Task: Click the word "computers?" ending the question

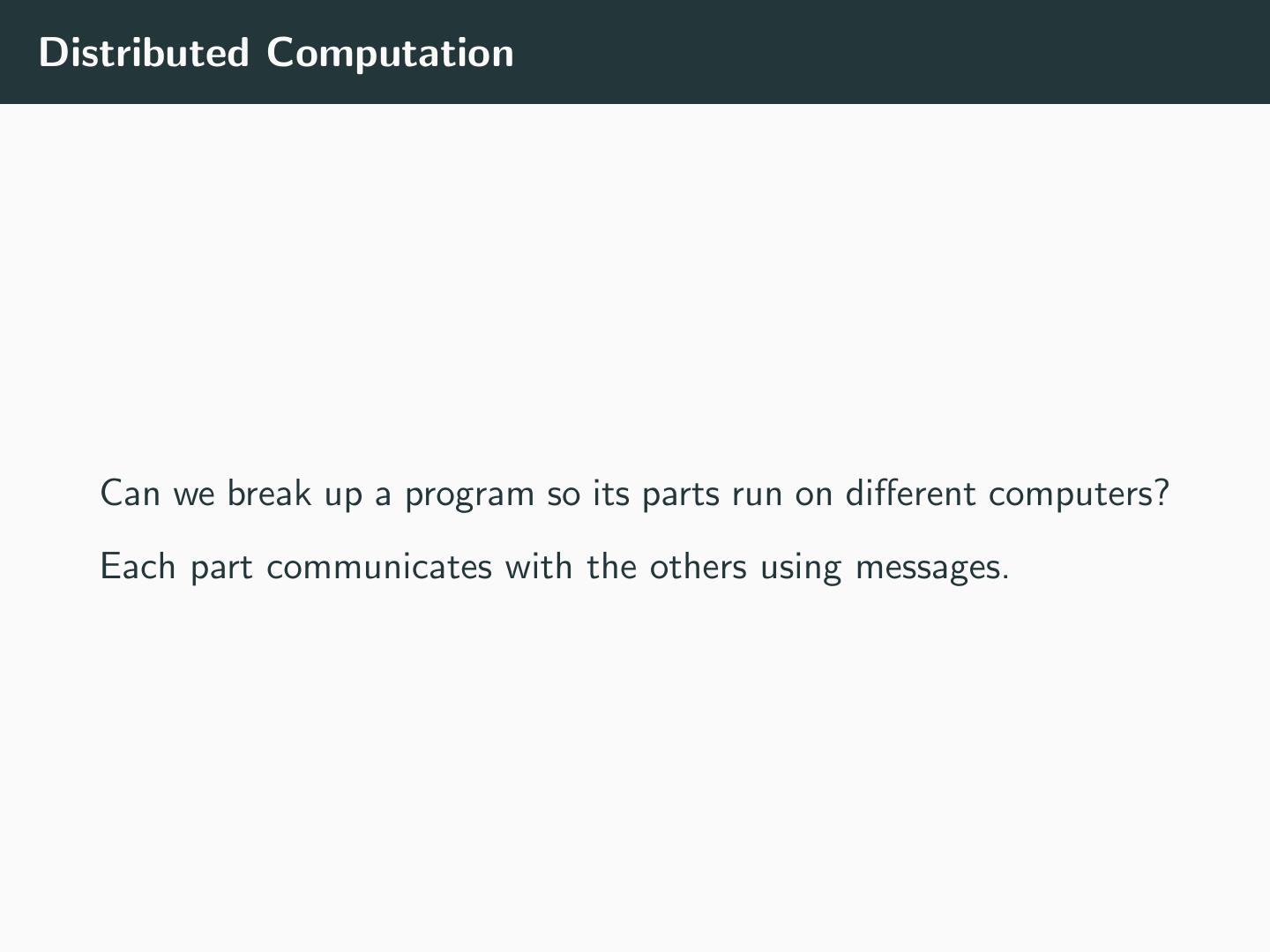Action: click(1079, 495)
